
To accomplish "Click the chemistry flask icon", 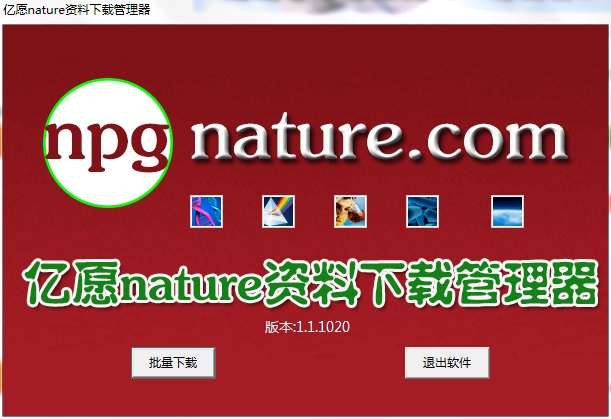I will point(350,211).
